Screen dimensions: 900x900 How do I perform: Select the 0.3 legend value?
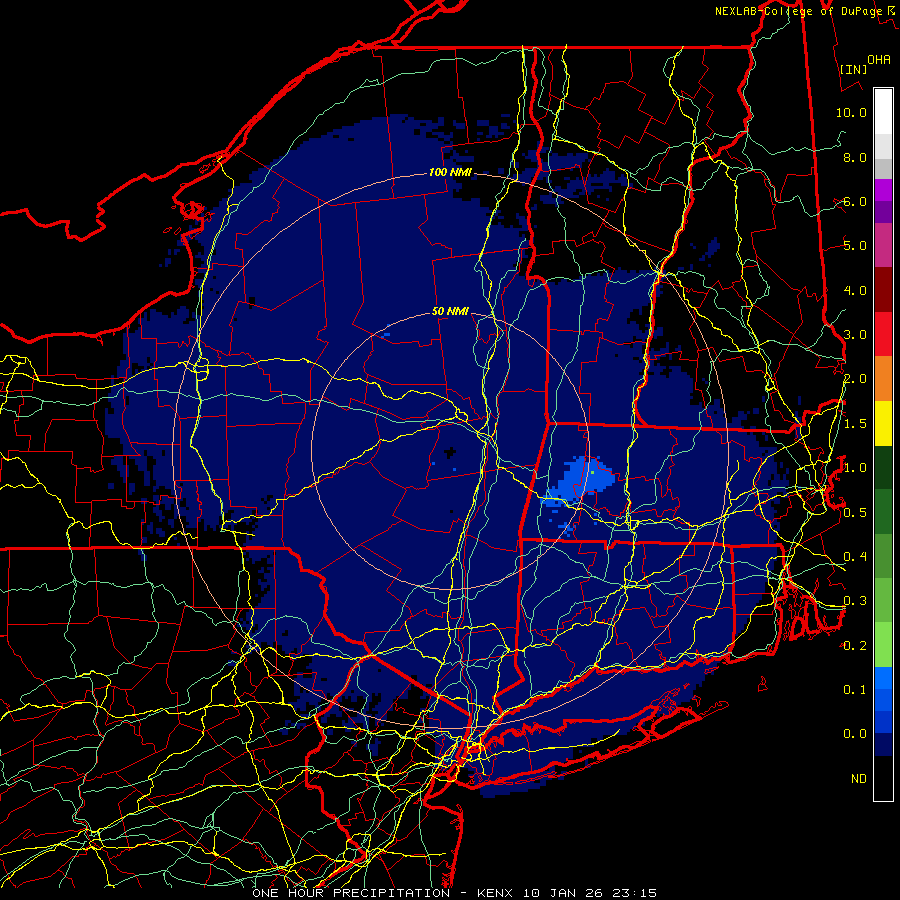855,601
